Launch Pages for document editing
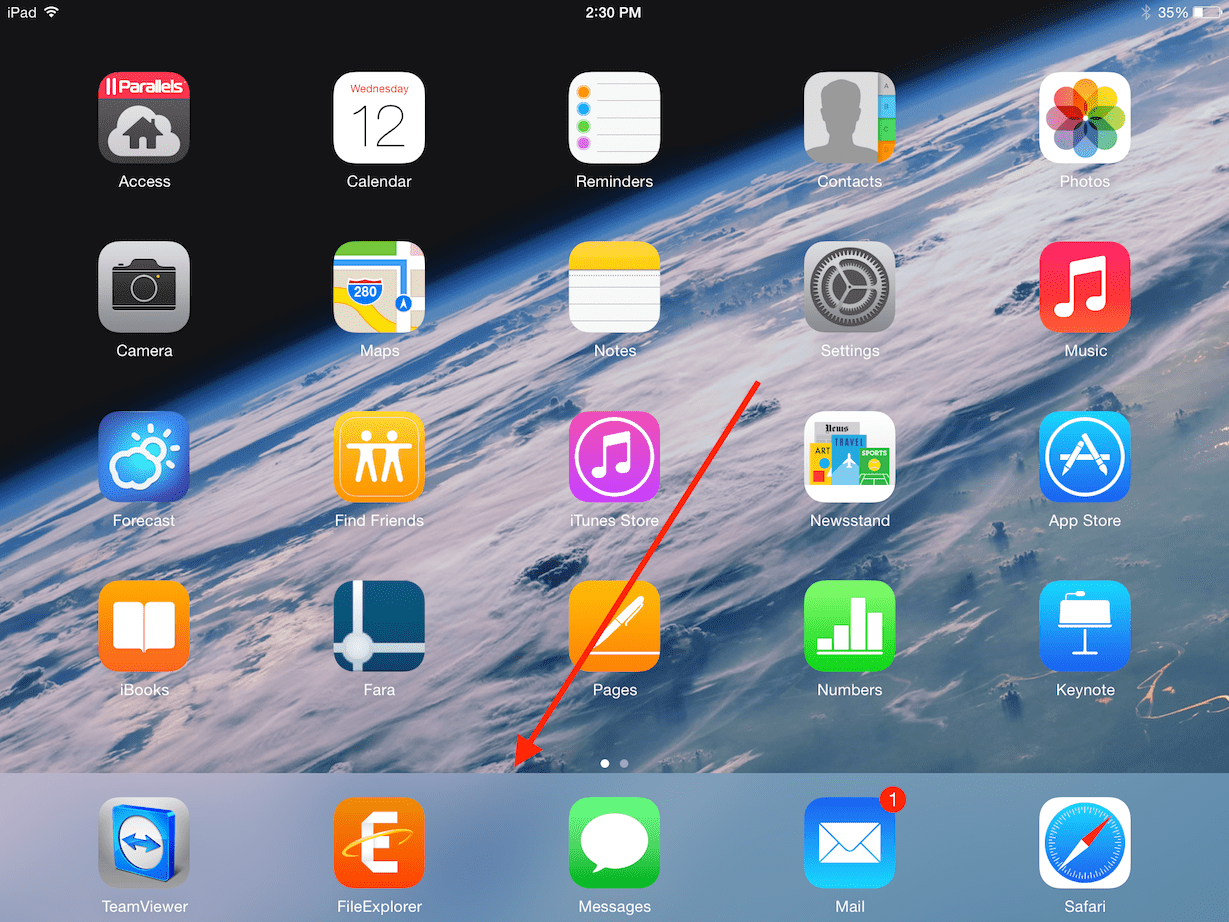The width and height of the screenshot is (1229, 922). pos(614,626)
